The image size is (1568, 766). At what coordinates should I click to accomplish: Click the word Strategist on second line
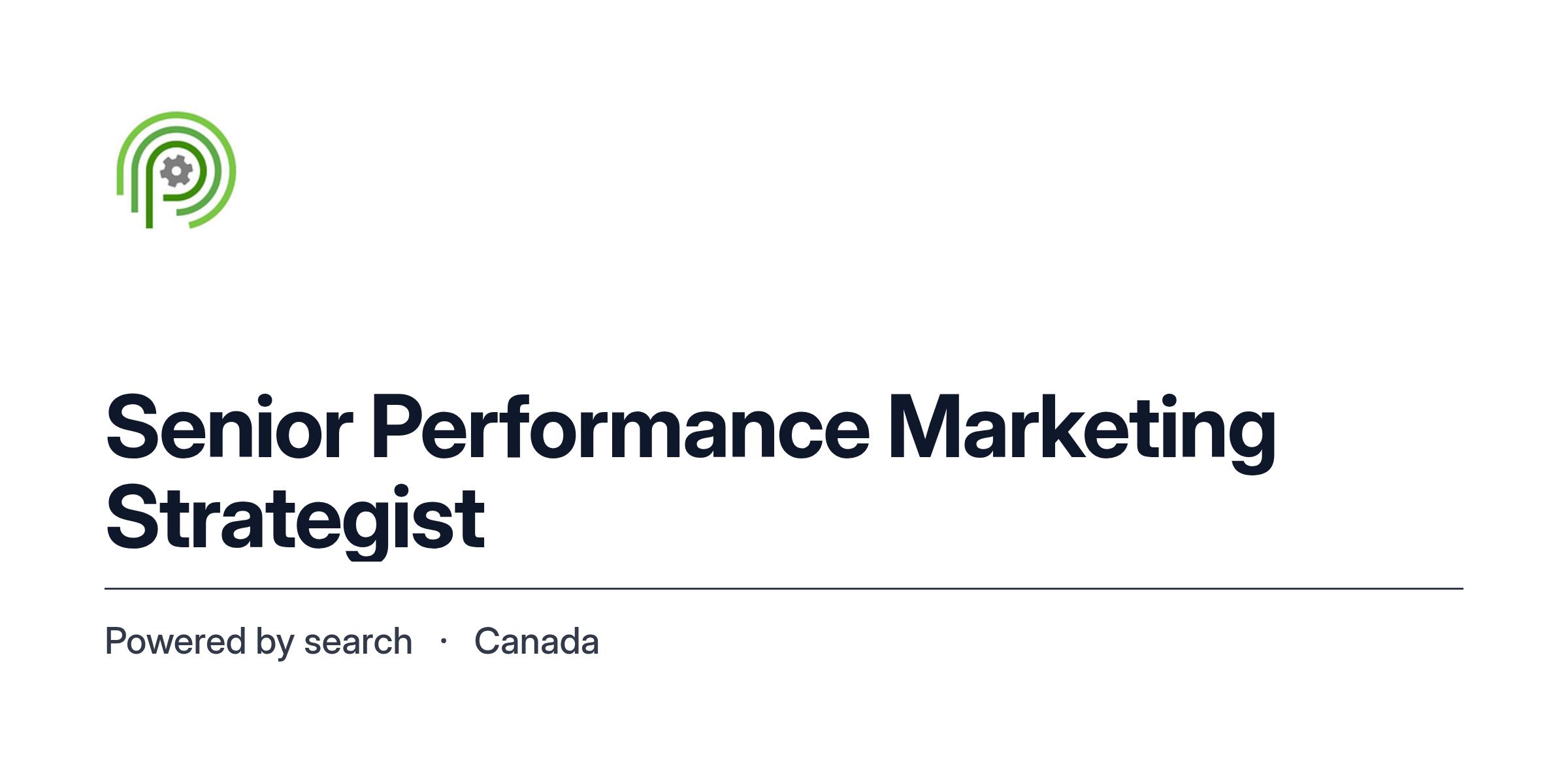click(x=295, y=522)
